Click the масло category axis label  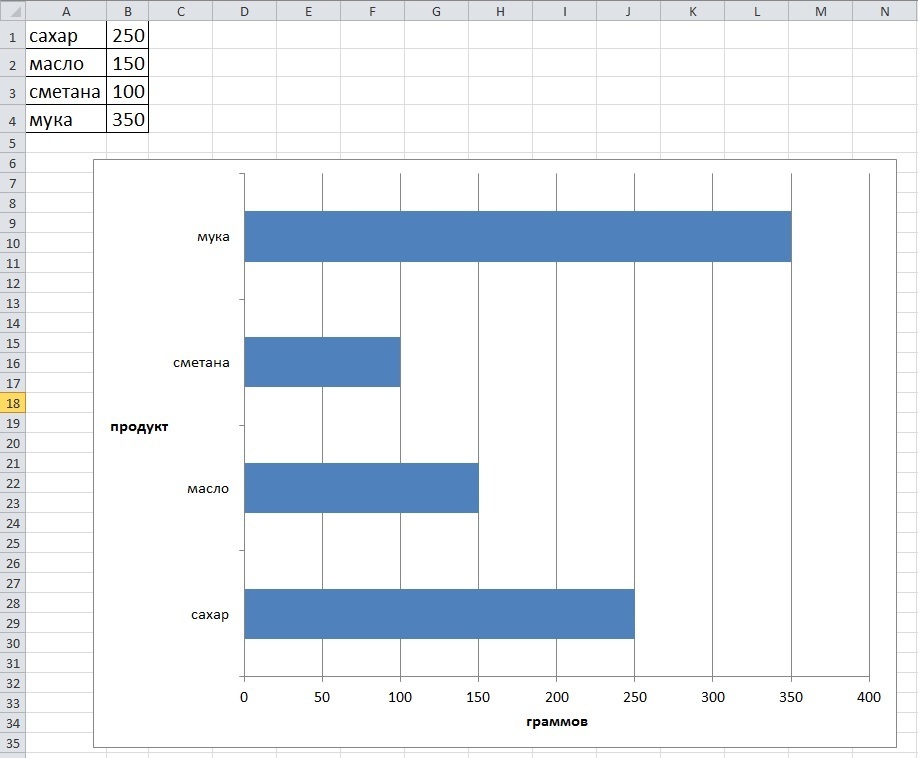208,489
